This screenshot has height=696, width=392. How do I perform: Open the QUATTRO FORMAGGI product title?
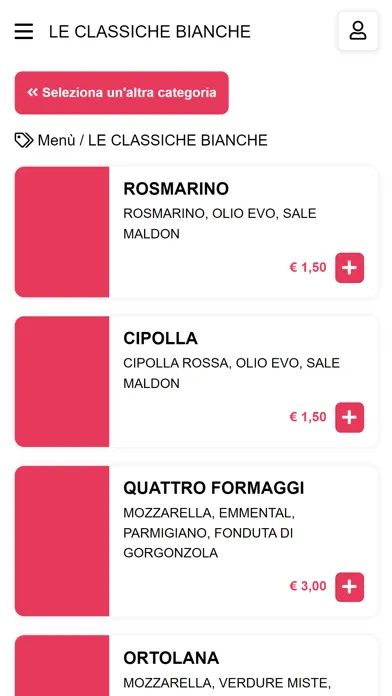click(214, 488)
